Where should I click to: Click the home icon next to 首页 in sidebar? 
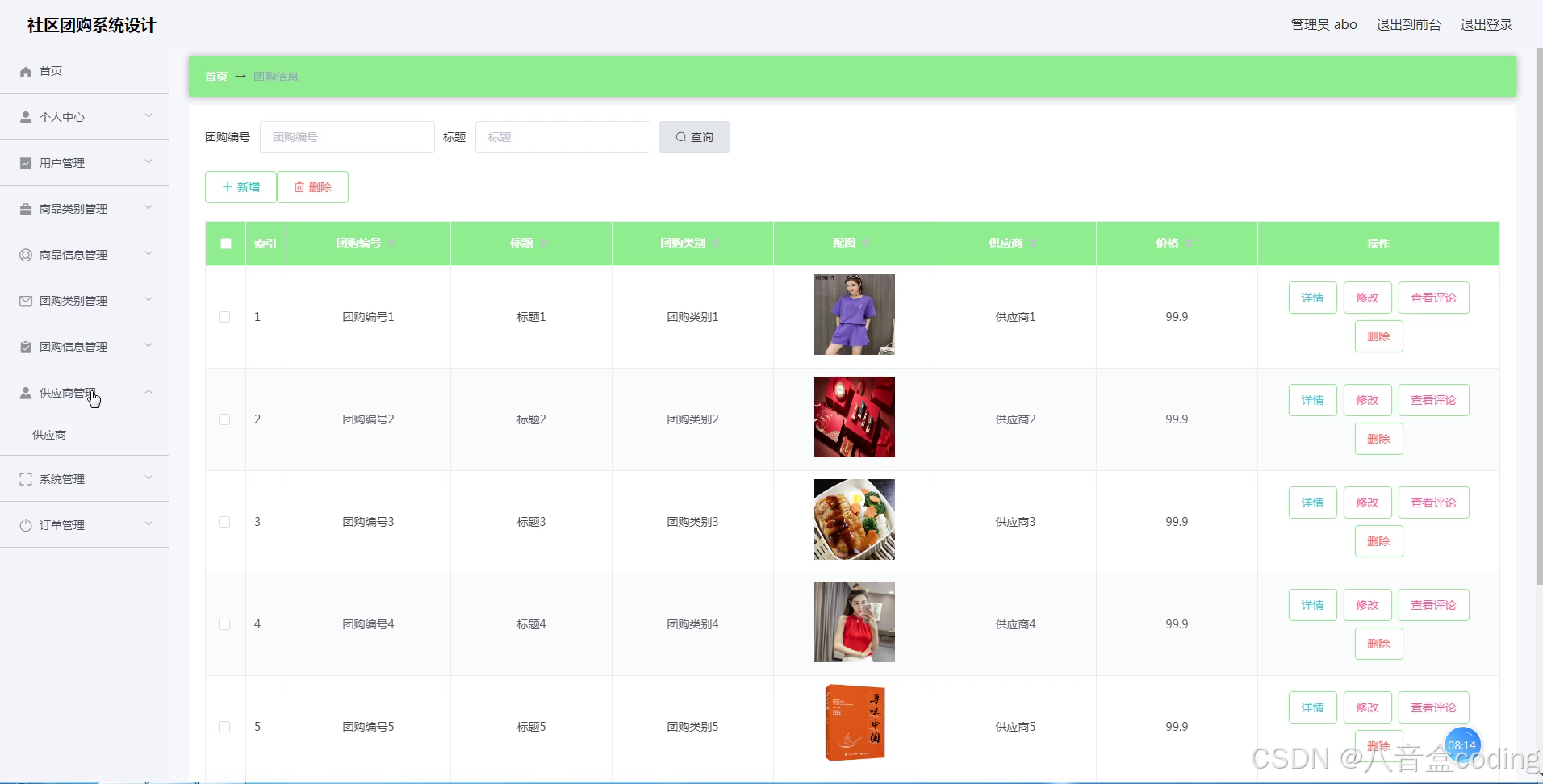(25, 71)
